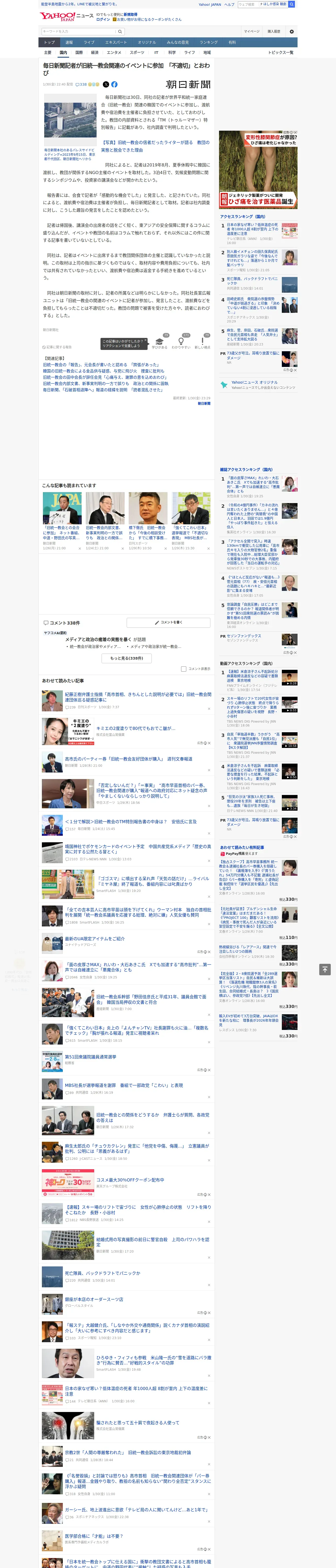Open the 朝日新聞 publisher logo
336x1568 pixels.
pos(188,85)
